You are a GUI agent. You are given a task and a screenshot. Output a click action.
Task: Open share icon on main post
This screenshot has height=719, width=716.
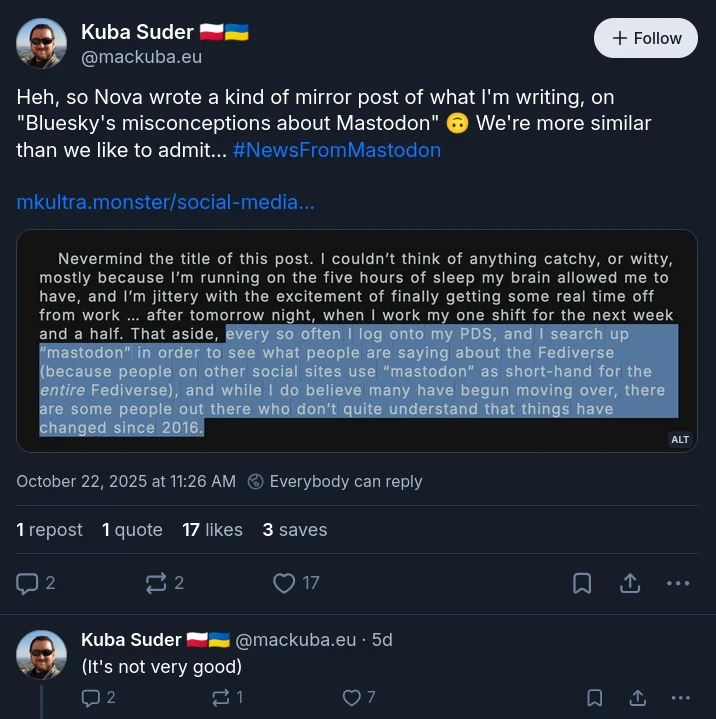pos(630,583)
